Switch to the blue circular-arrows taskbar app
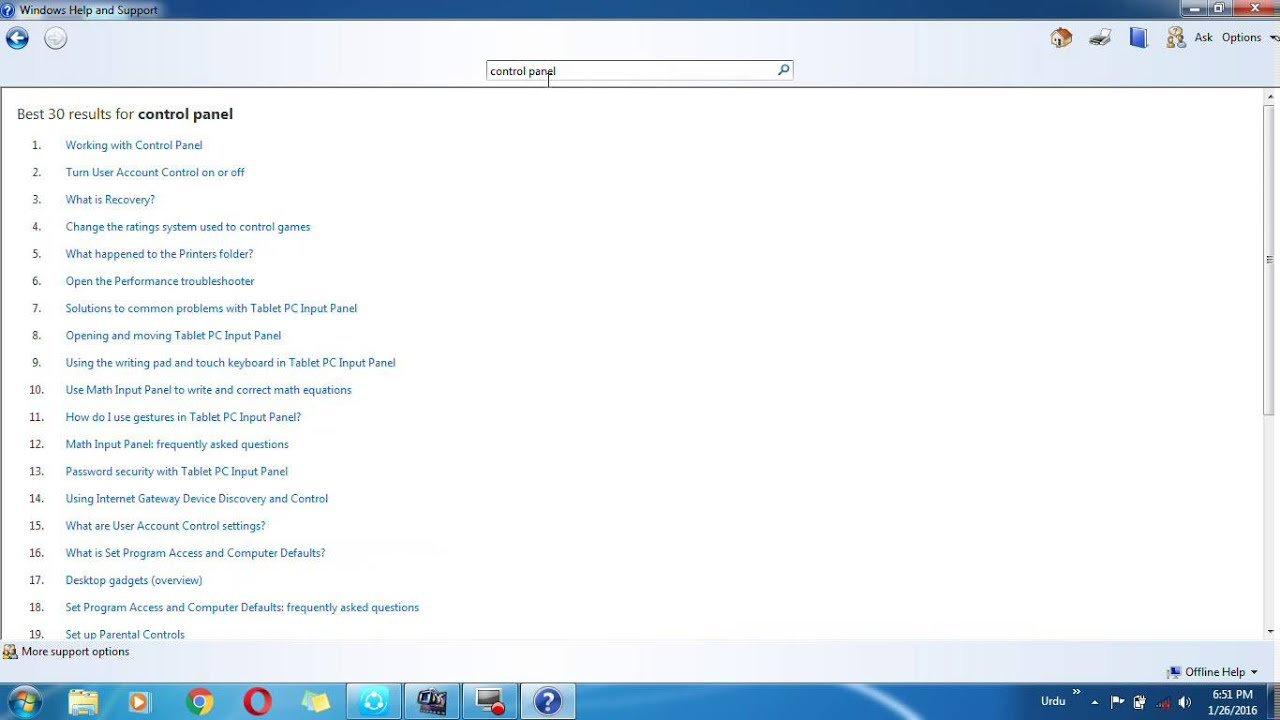The height and width of the screenshot is (720, 1280). (x=374, y=702)
